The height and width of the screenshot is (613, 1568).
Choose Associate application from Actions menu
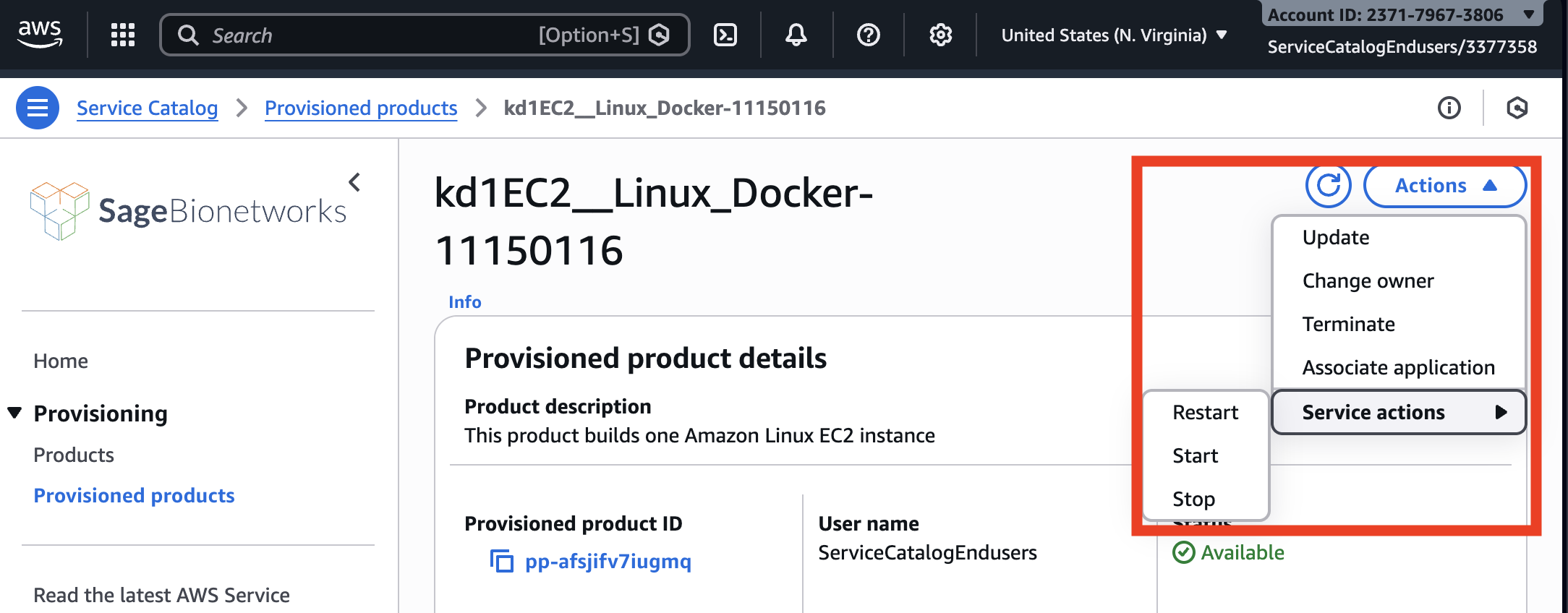point(1399,367)
